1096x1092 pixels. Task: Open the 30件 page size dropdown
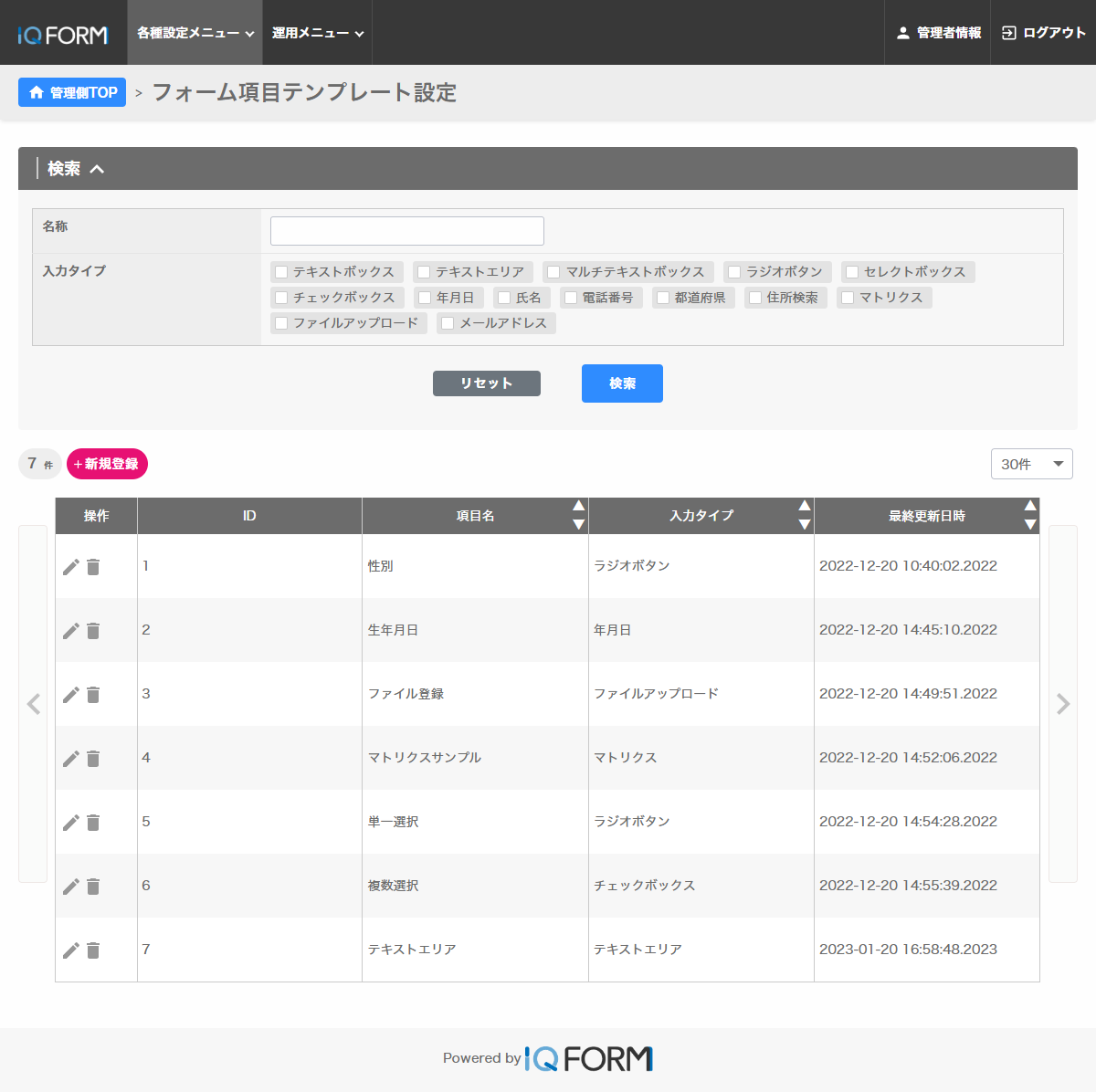tap(1031, 464)
